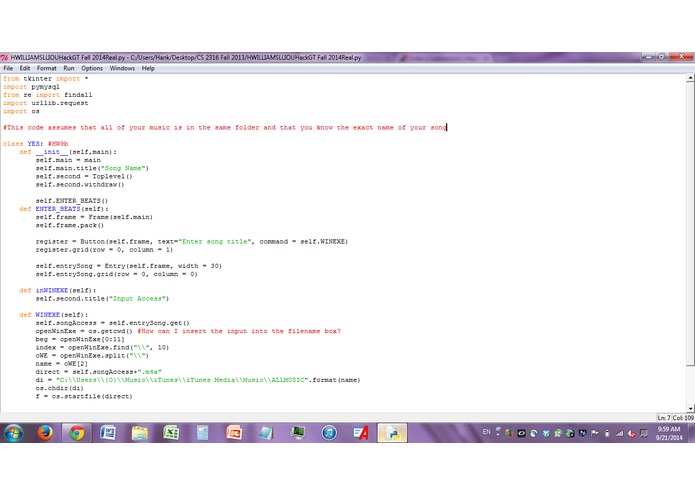Click the "Input Access" string
Viewport: 695px width, 494px height.
point(137,299)
